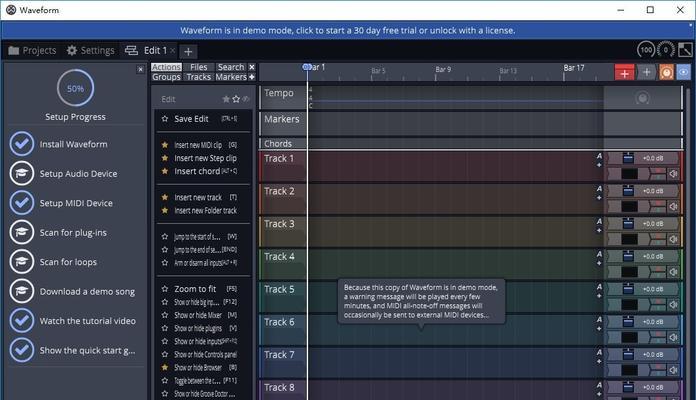
Task: Close the Edit 1 tab
Action: (173, 51)
